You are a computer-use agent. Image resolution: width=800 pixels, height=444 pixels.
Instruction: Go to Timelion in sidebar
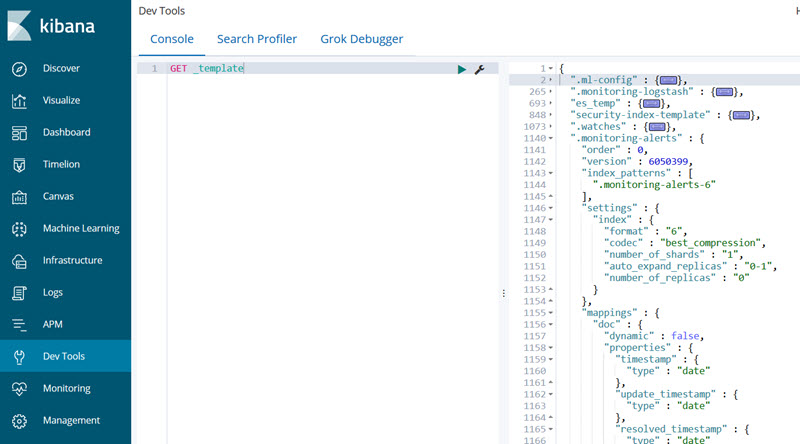(x=61, y=164)
